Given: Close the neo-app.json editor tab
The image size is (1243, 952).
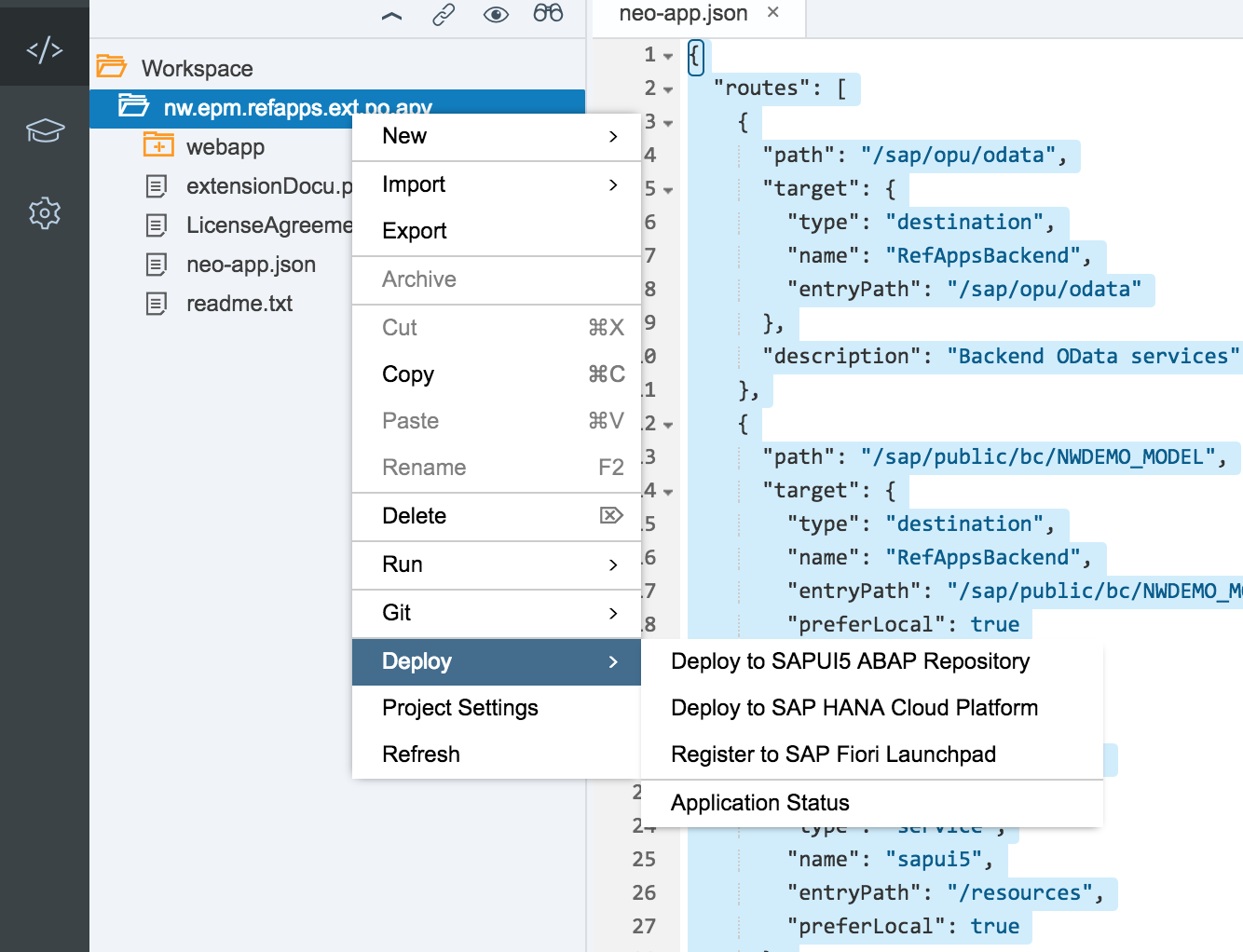Looking at the screenshot, I should [772, 12].
